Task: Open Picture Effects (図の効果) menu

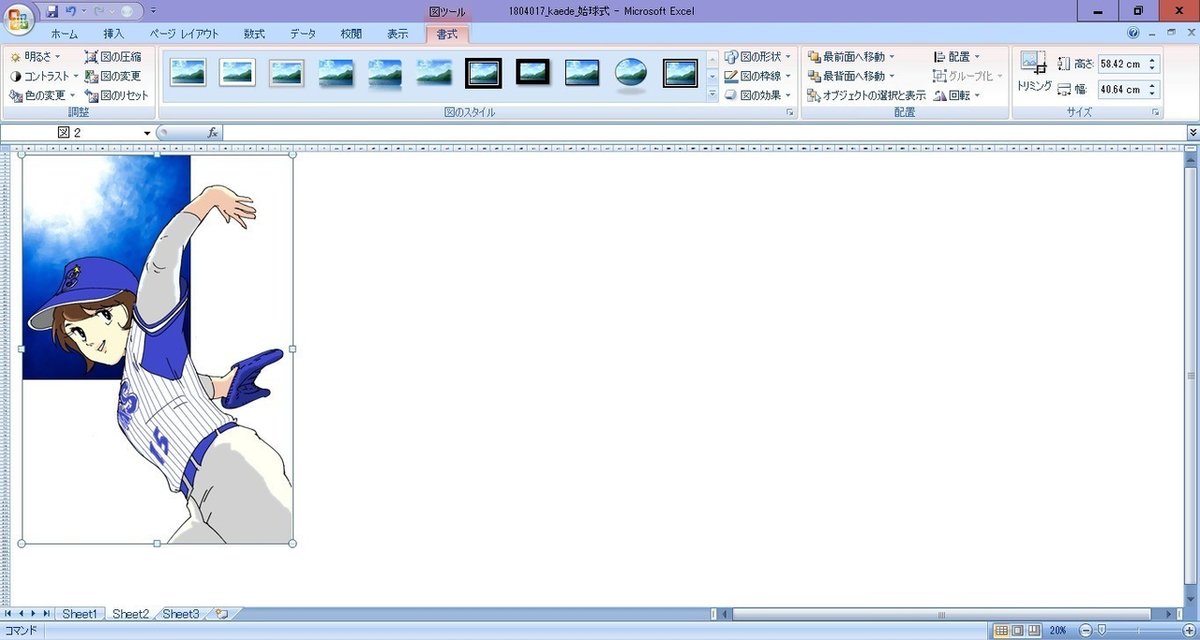Action: tap(758, 96)
